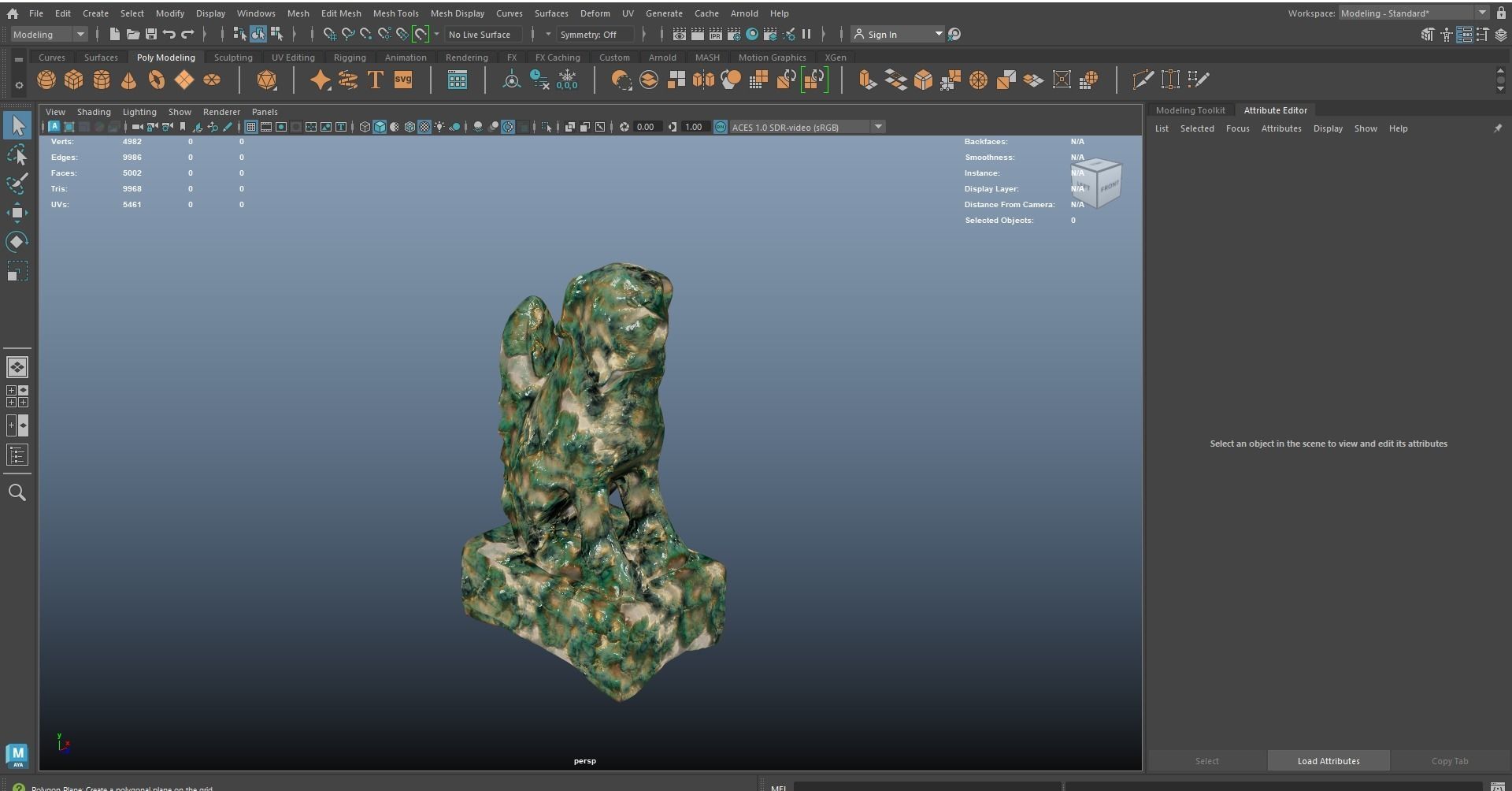Click the Load Attributes button
The width and height of the screenshot is (1512, 791).
(x=1328, y=761)
